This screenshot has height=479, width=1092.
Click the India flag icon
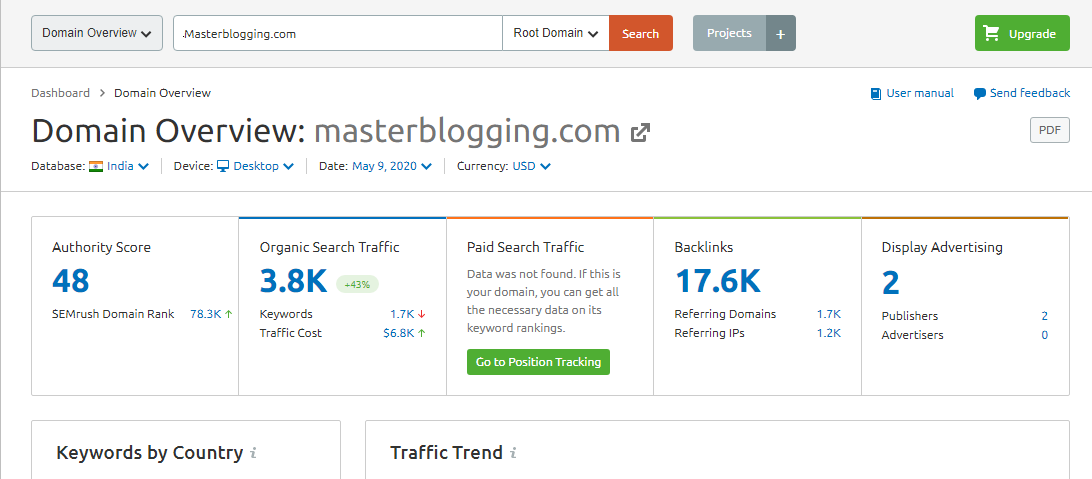tap(96, 166)
